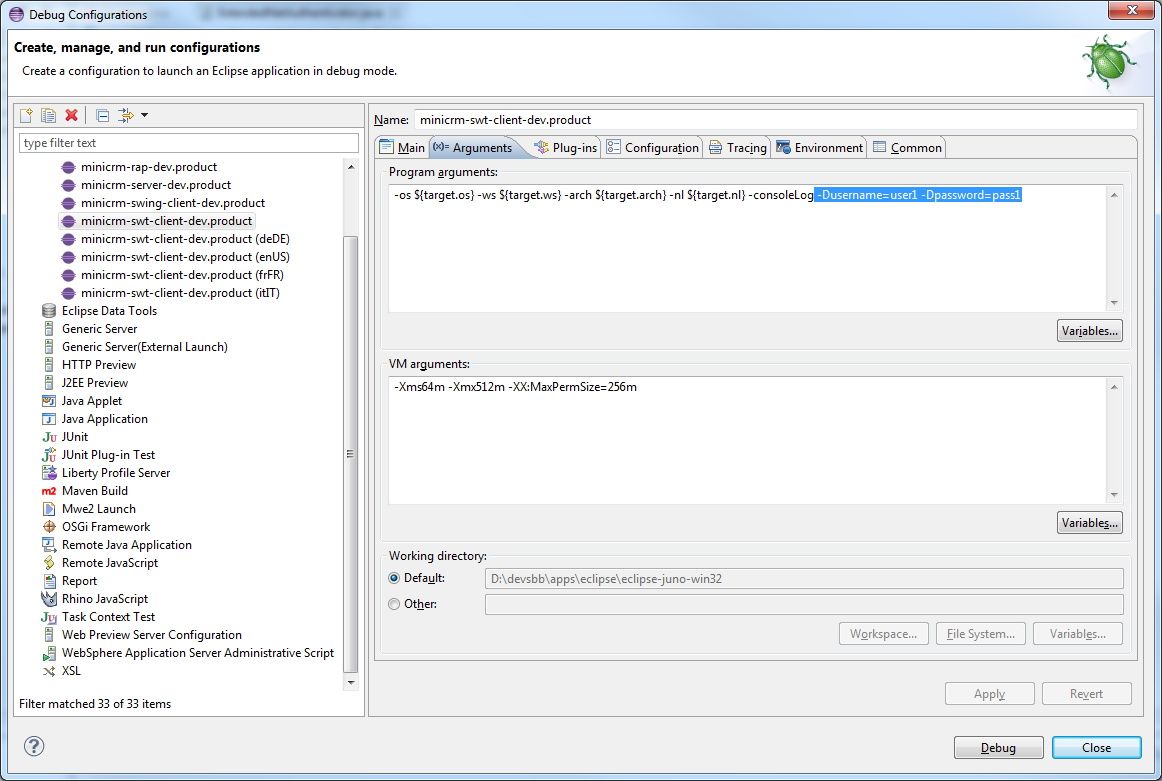Click the Rhino JavaScript icon

(49, 599)
